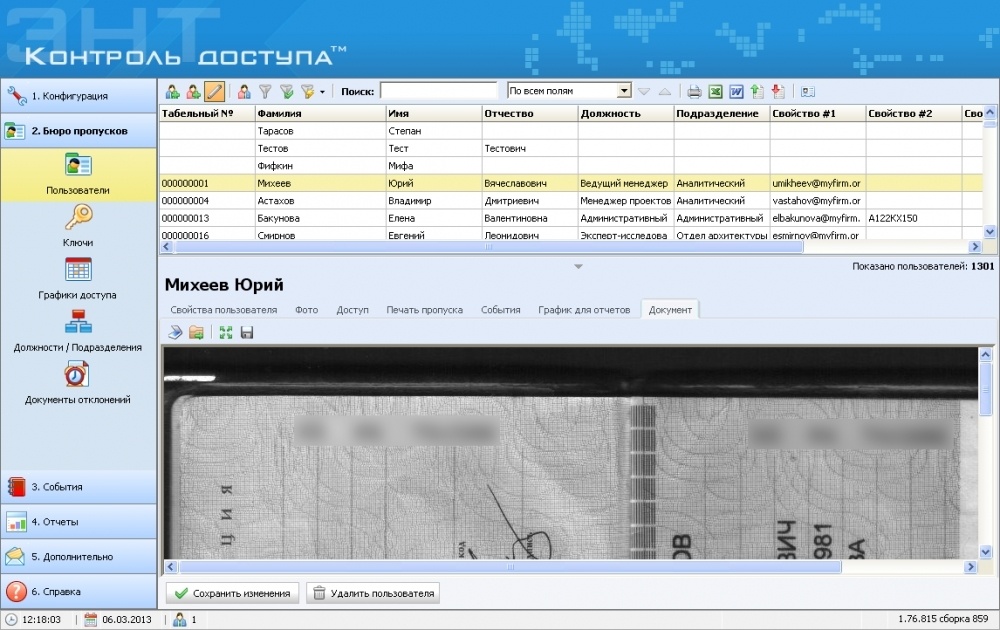Viewport: 1000px width, 630px height.
Task: Click the search next down arrow
Action: 644,92
